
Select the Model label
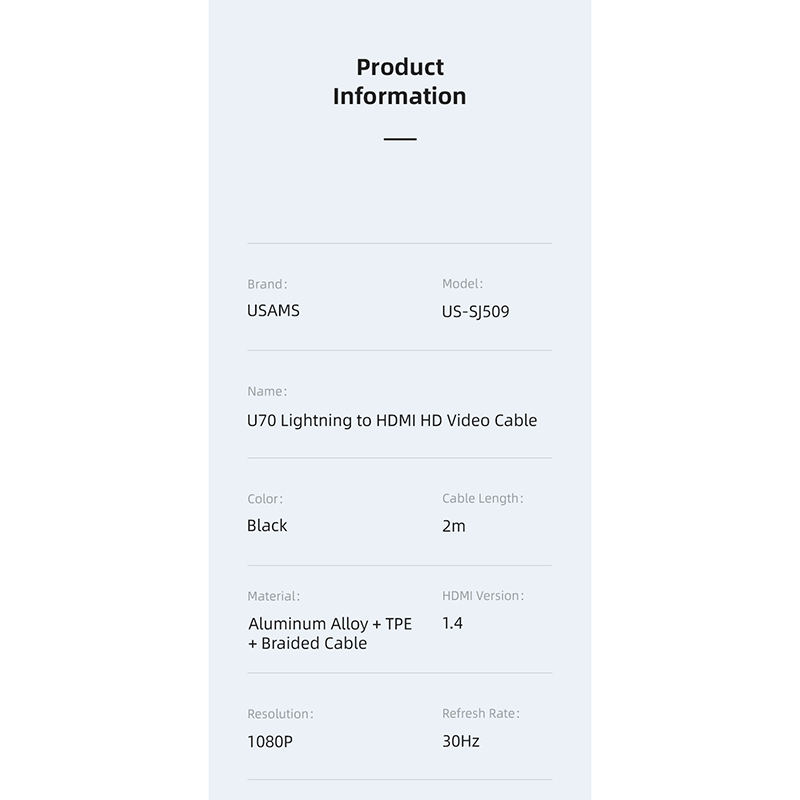pos(462,284)
